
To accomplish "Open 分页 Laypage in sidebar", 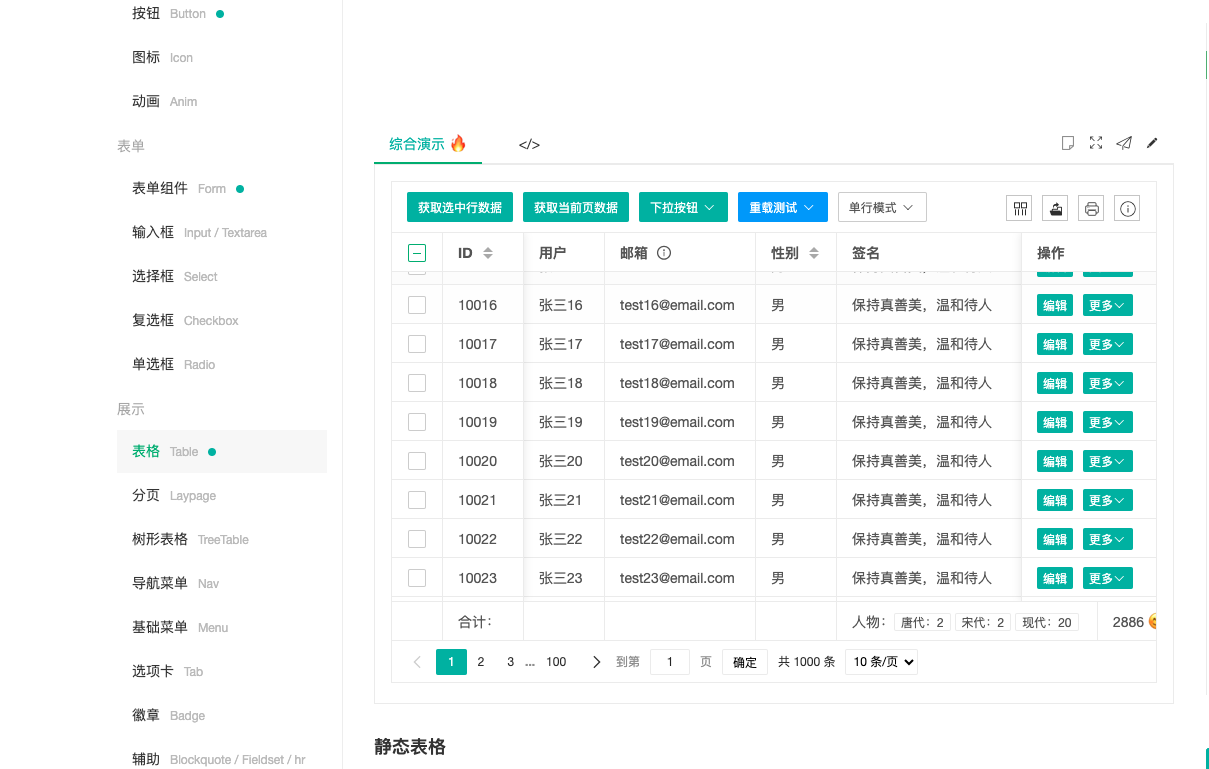I will coord(174,495).
